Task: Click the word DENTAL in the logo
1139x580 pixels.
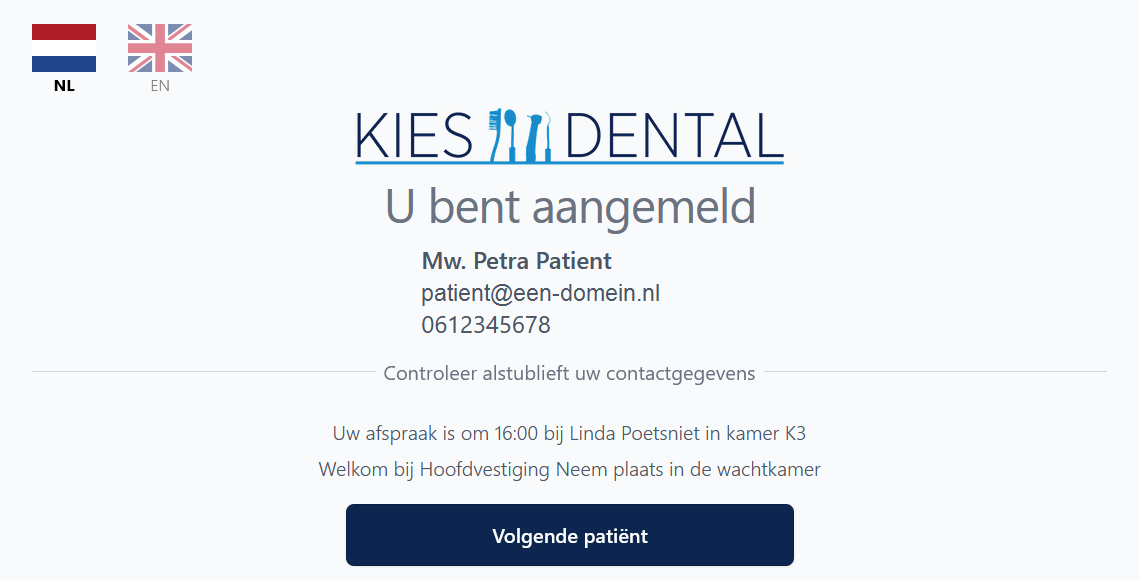Action: pos(674,136)
